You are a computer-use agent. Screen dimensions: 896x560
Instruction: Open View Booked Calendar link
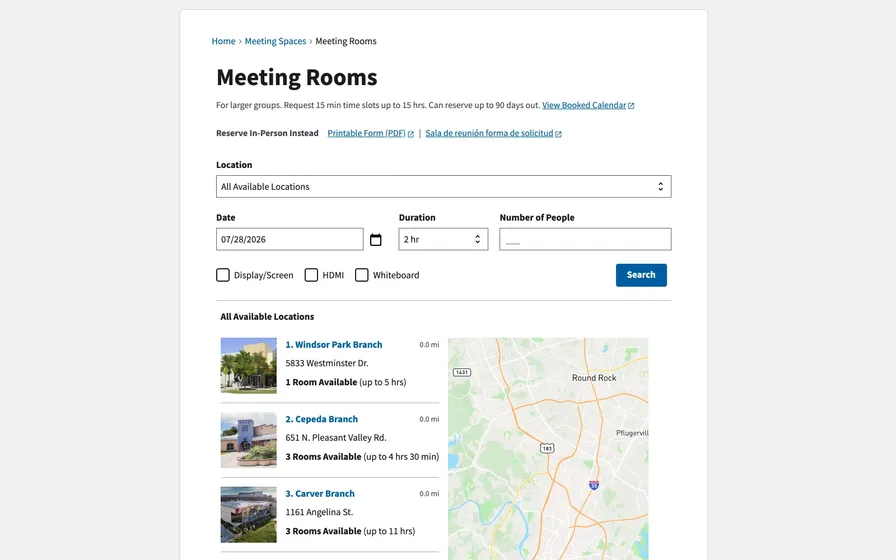coord(584,105)
